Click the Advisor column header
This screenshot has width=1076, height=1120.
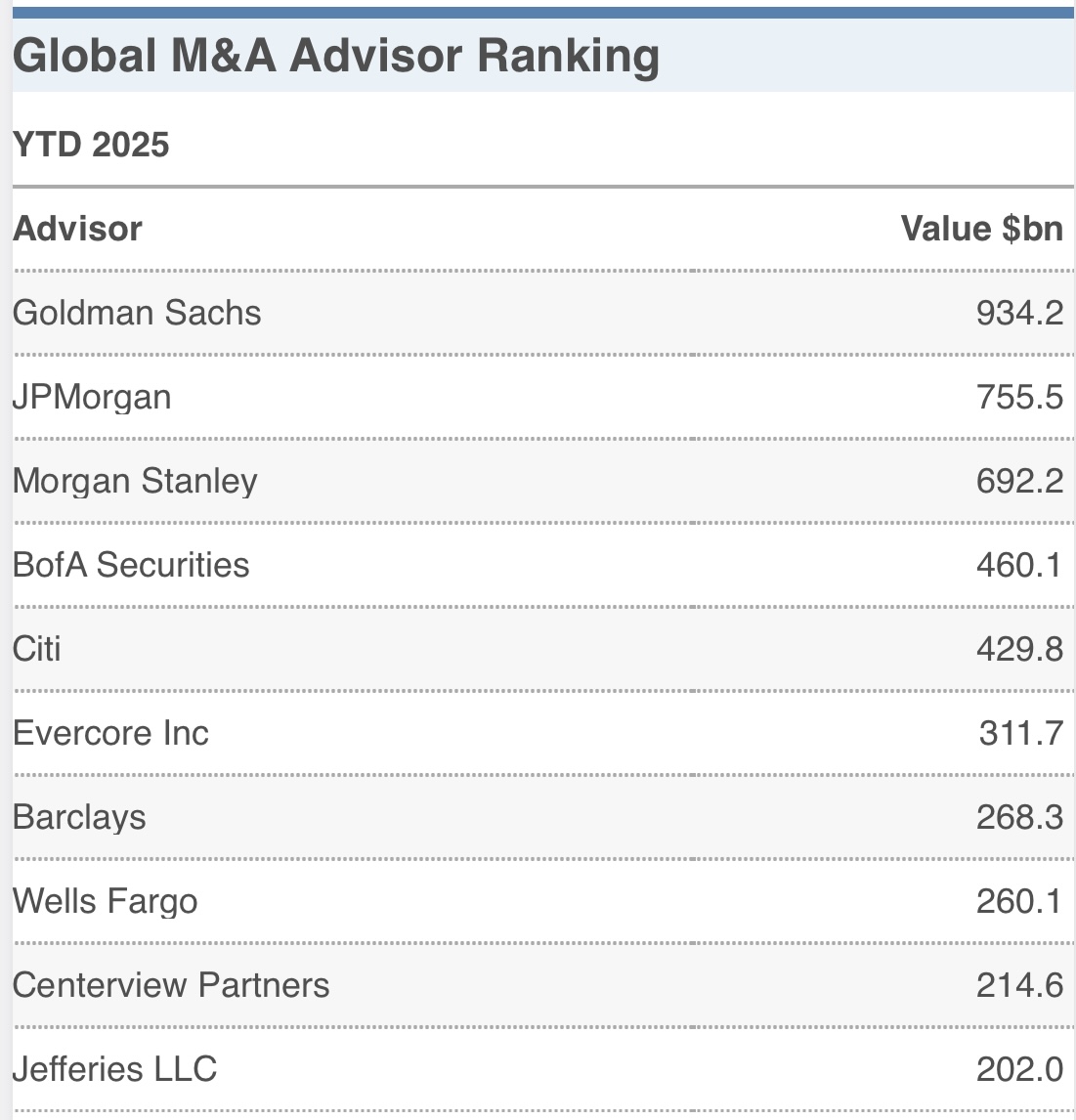click(77, 229)
